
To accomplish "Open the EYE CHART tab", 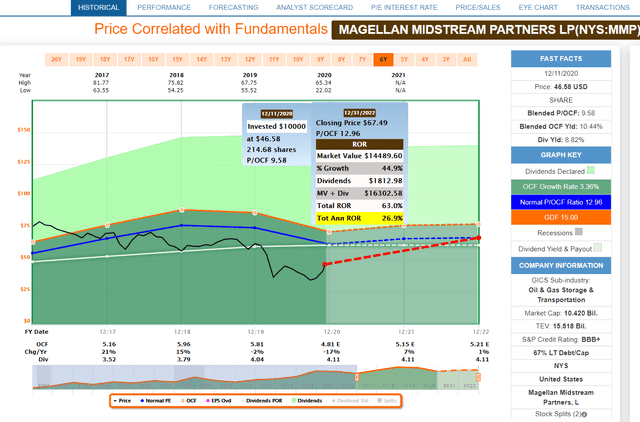I will (x=538, y=7).
